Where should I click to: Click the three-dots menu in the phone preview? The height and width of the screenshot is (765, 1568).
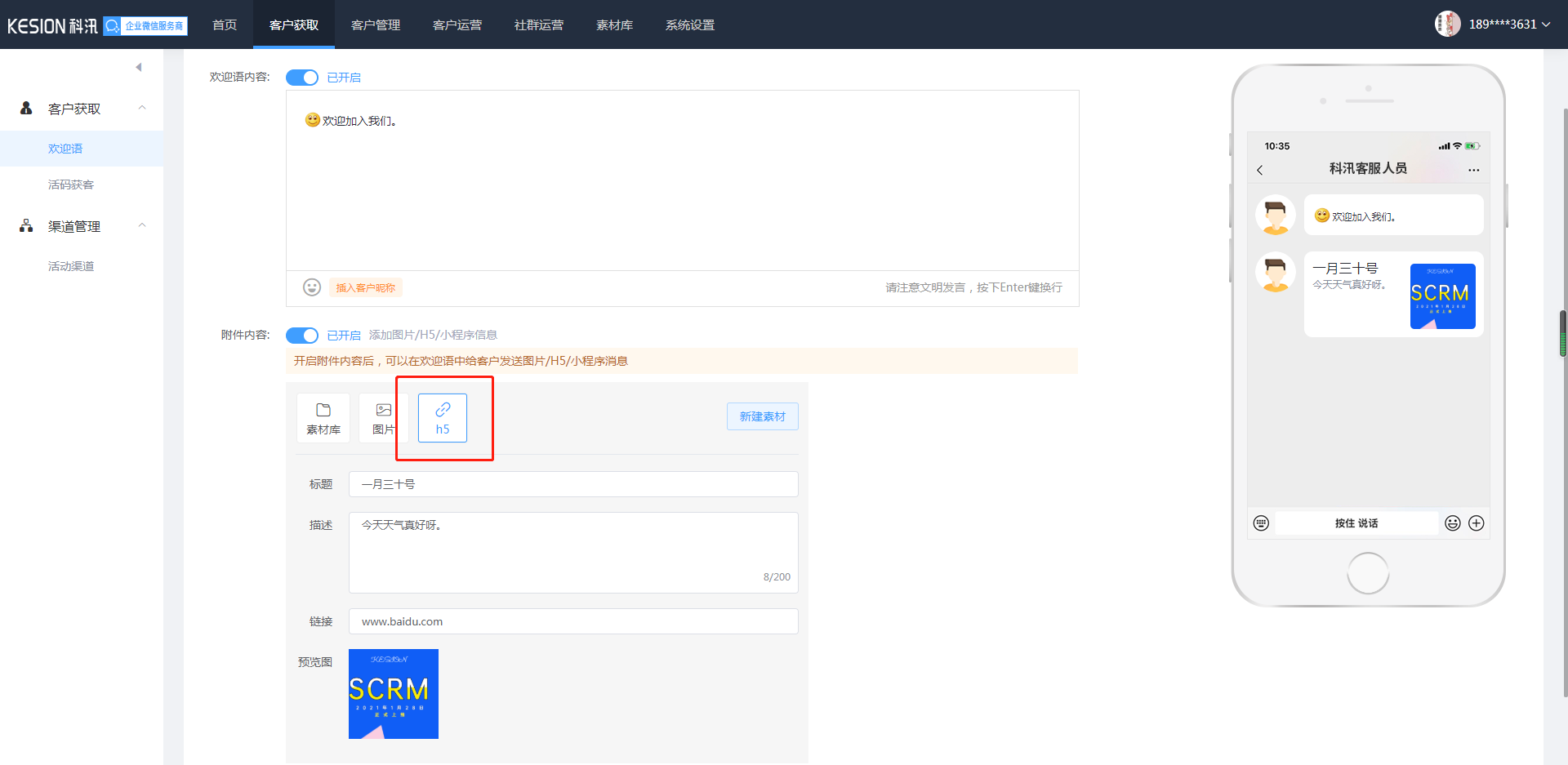pyautogui.click(x=1473, y=170)
